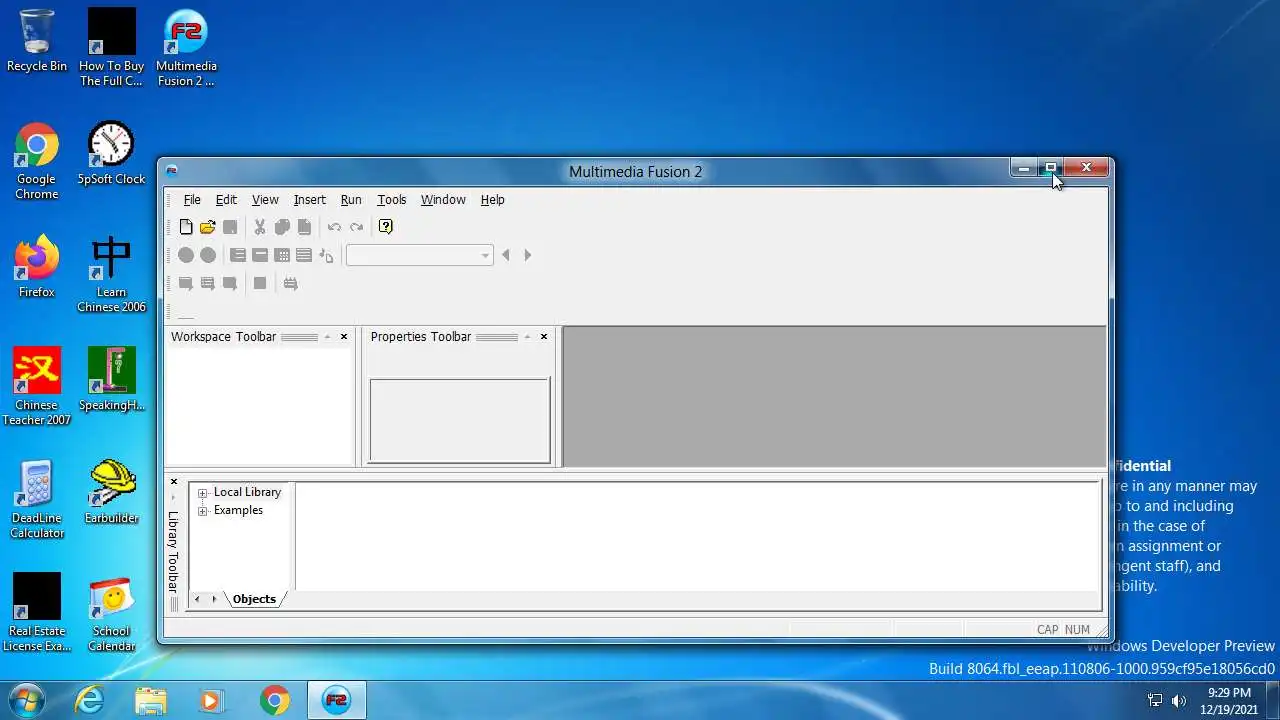Close the Properties Toolbar panel
Viewport: 1280px width, 720px height.
[544, 337]
